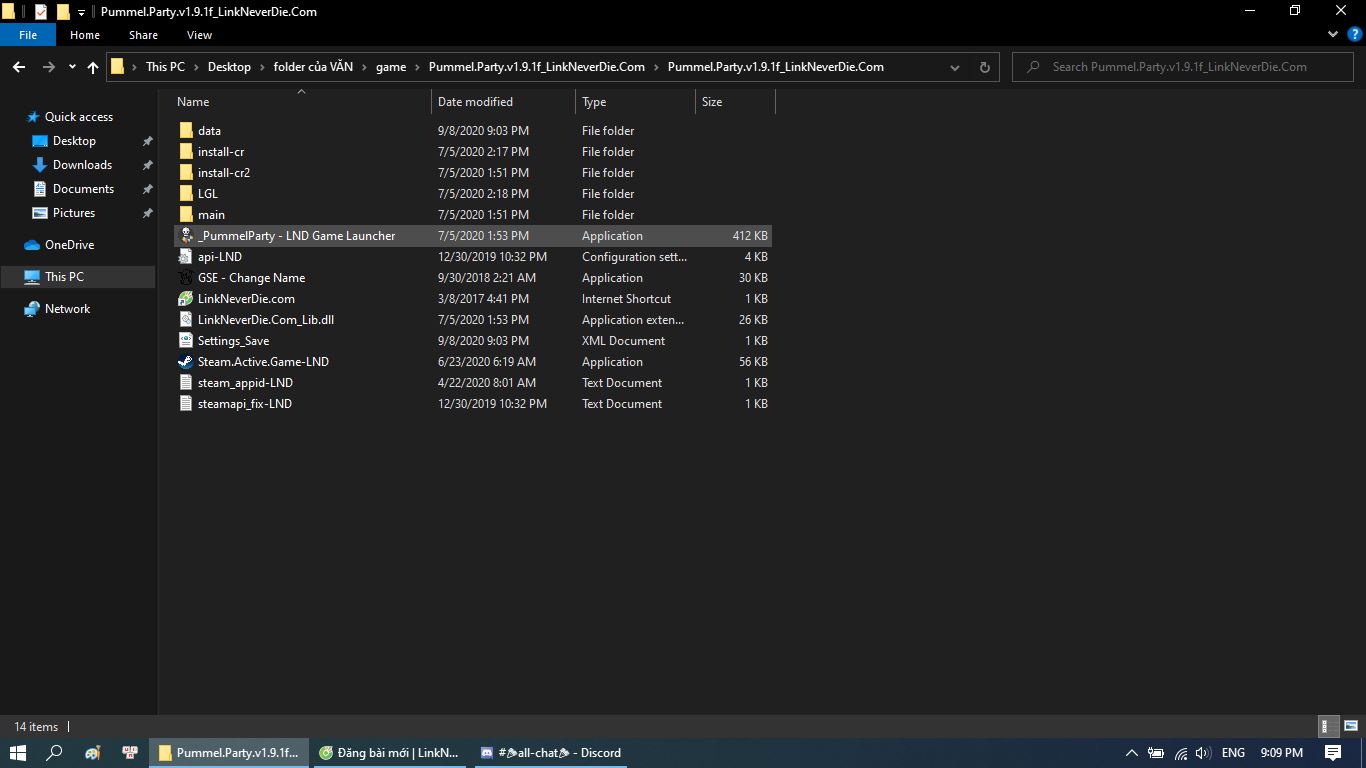The height and width of the screenshot is (768, 1366).
Task: Open the File menu tab
Action: (28, 35)
